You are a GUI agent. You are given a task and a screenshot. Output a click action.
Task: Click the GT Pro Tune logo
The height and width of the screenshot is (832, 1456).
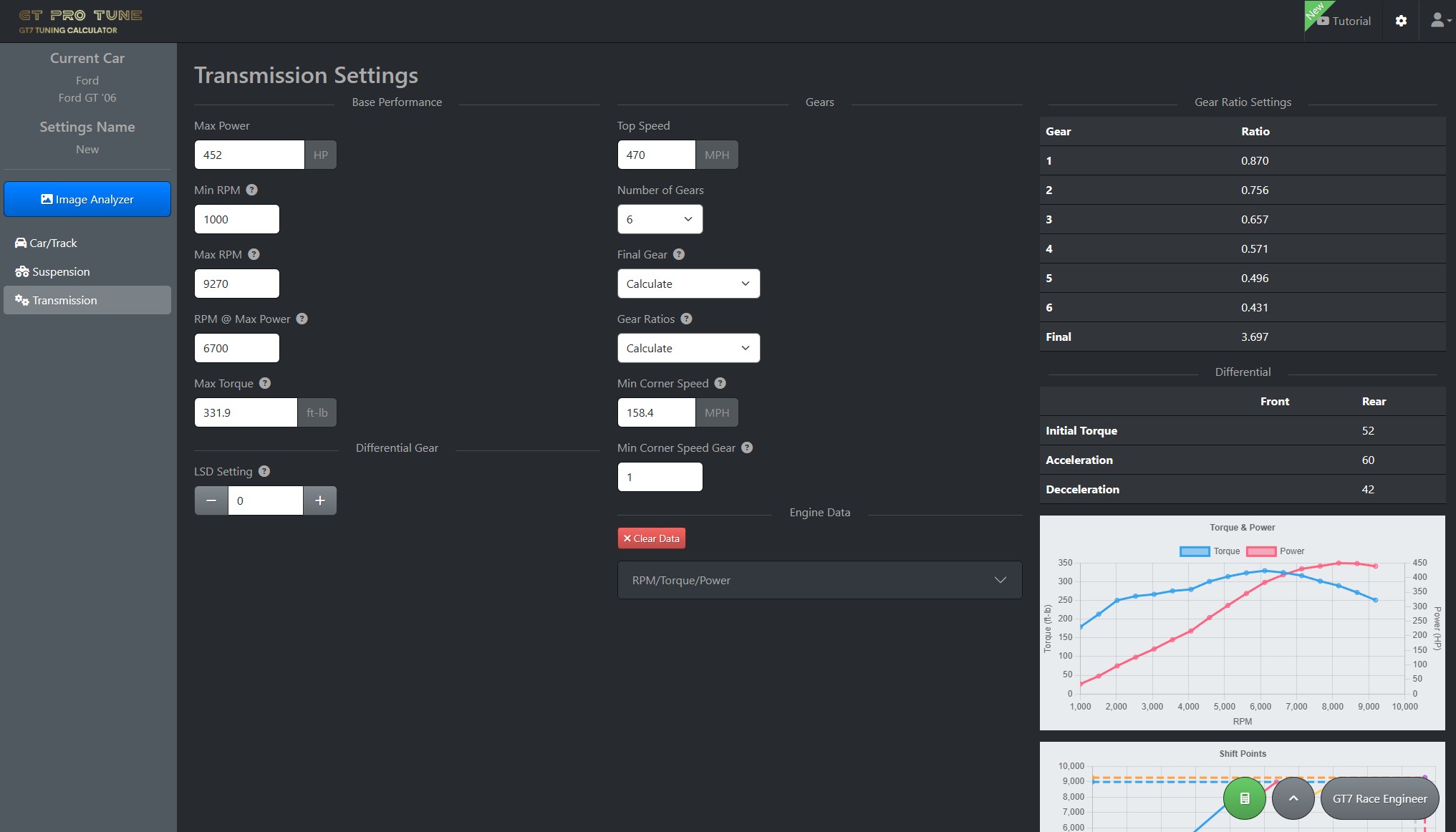(80, 20)
